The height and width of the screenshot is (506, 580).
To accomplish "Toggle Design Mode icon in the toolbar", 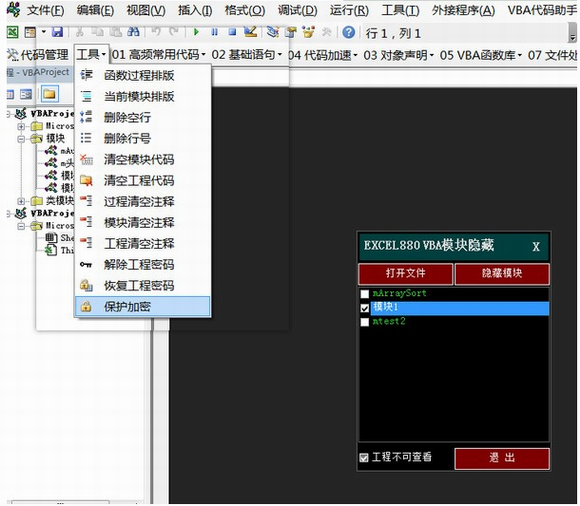I will pyautogui.click(x=251, y=32).
